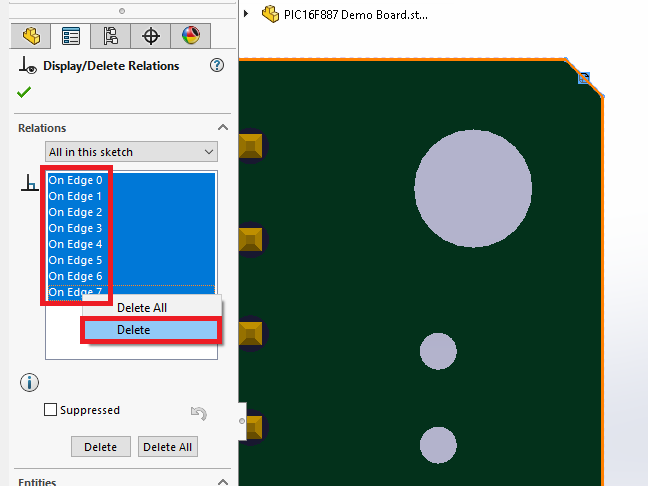This screenshot has height=486, width=648.
Task: Open the 'All in this sketch' filter dropdown
Action: coord(132,152)
